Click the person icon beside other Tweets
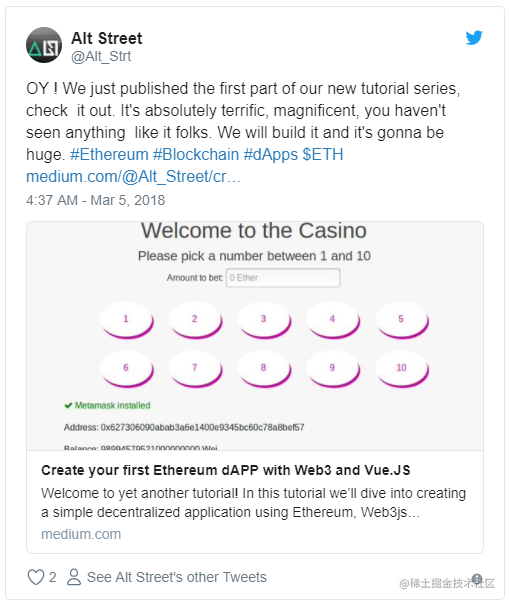 (x=74, y=577)
